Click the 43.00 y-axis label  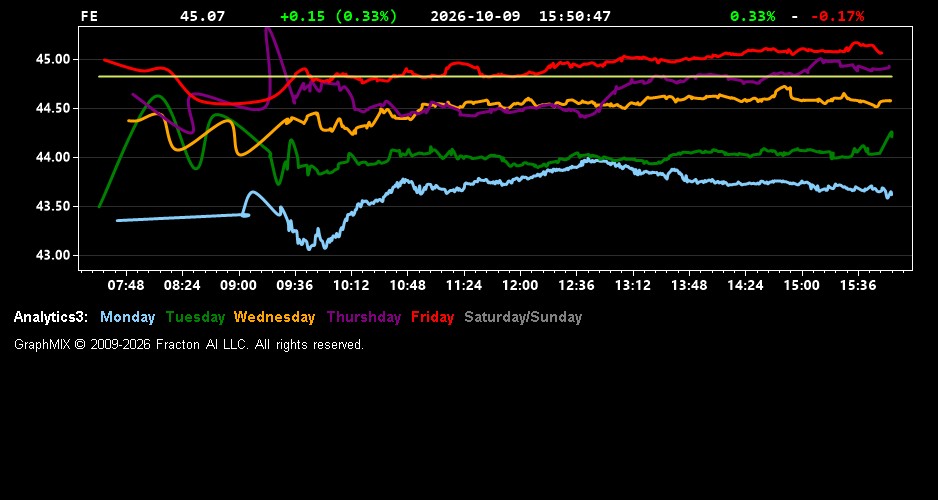pyautogui.click(x=53, y=255)
